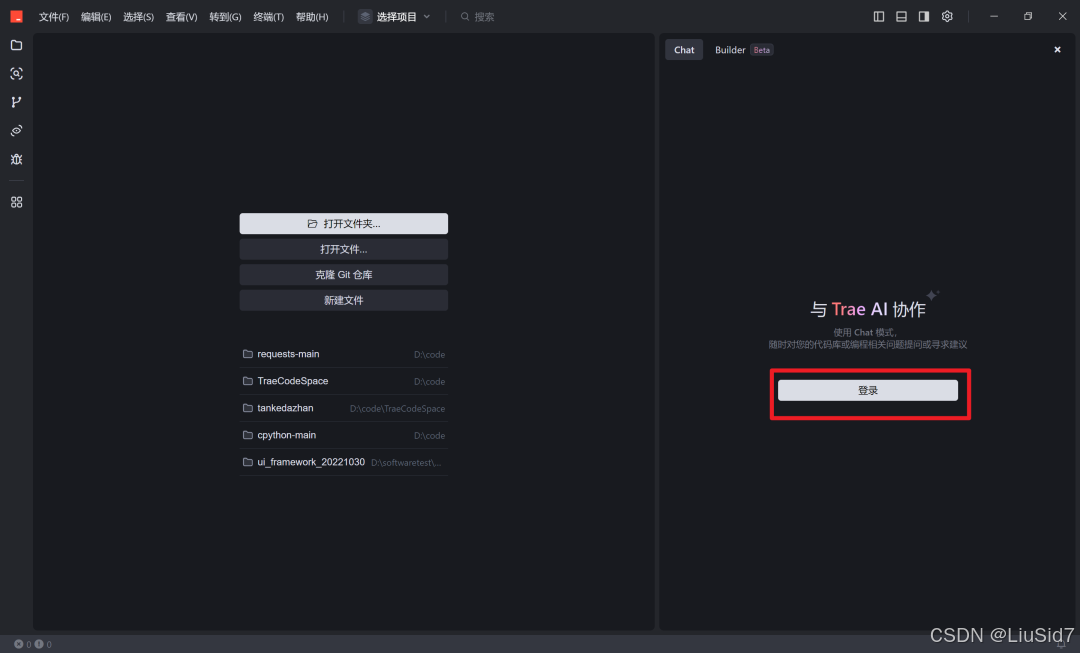Viewport: 1080px width, 653px height.
Task: Open the Source Control branch icon
Action: (17, 102)
